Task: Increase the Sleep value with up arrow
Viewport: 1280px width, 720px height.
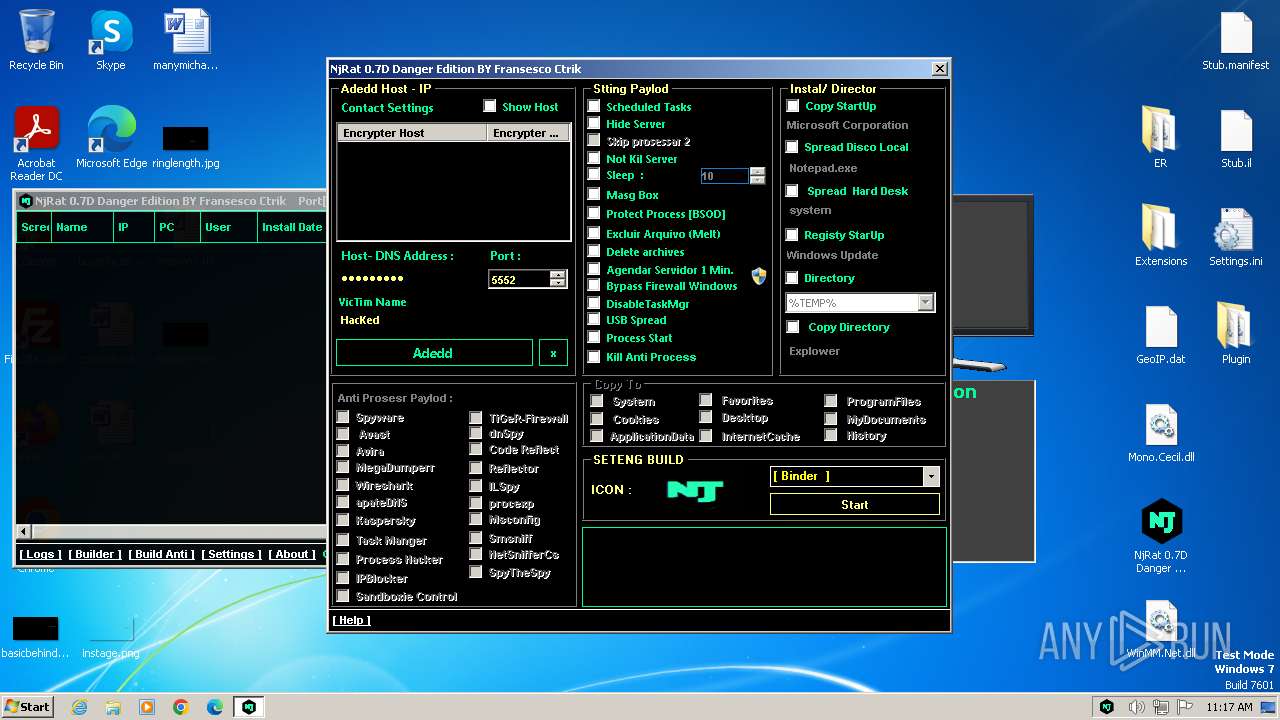Action: (x=757, y=171)
